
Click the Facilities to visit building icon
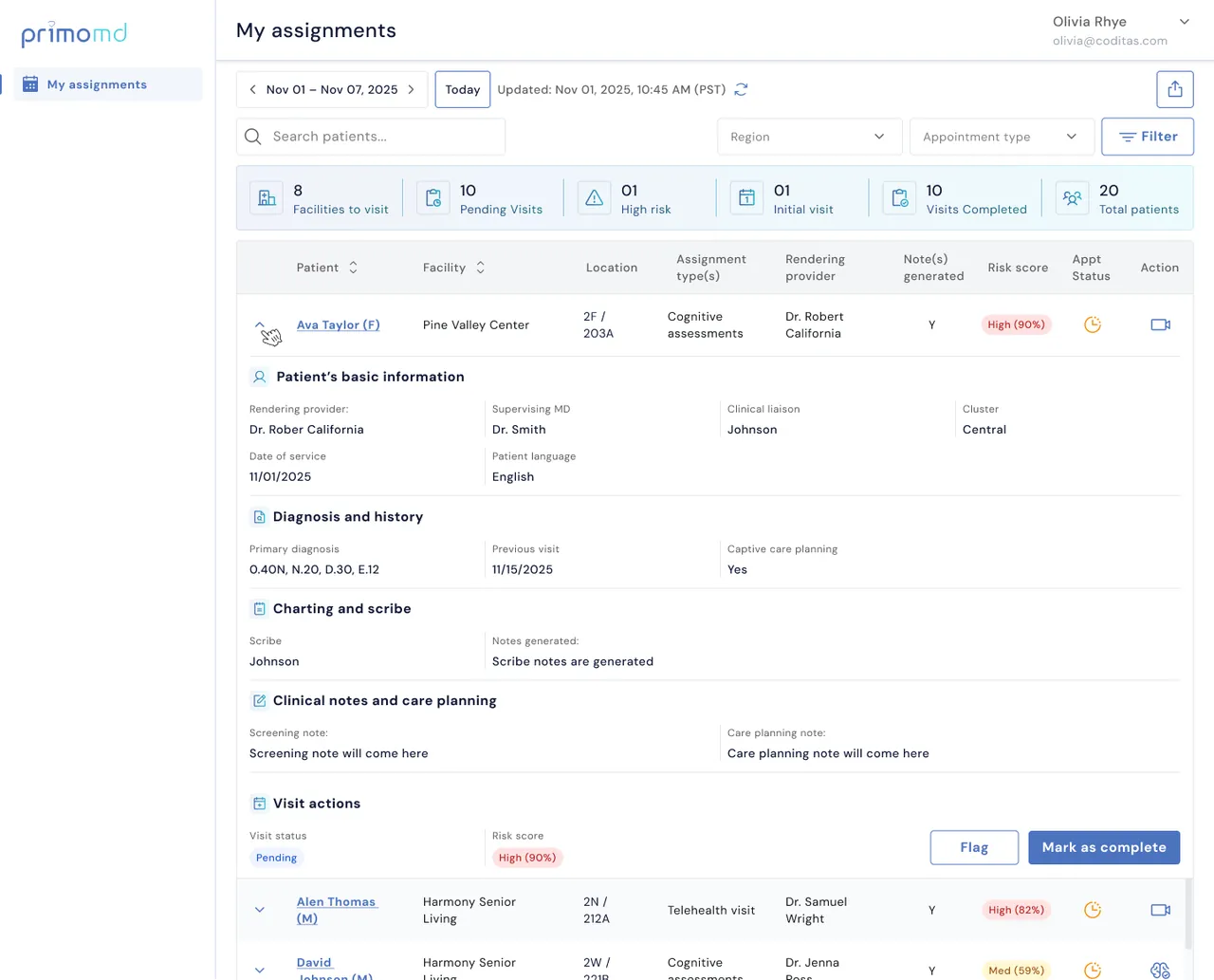pyautogui.click(x=267, y=197)
